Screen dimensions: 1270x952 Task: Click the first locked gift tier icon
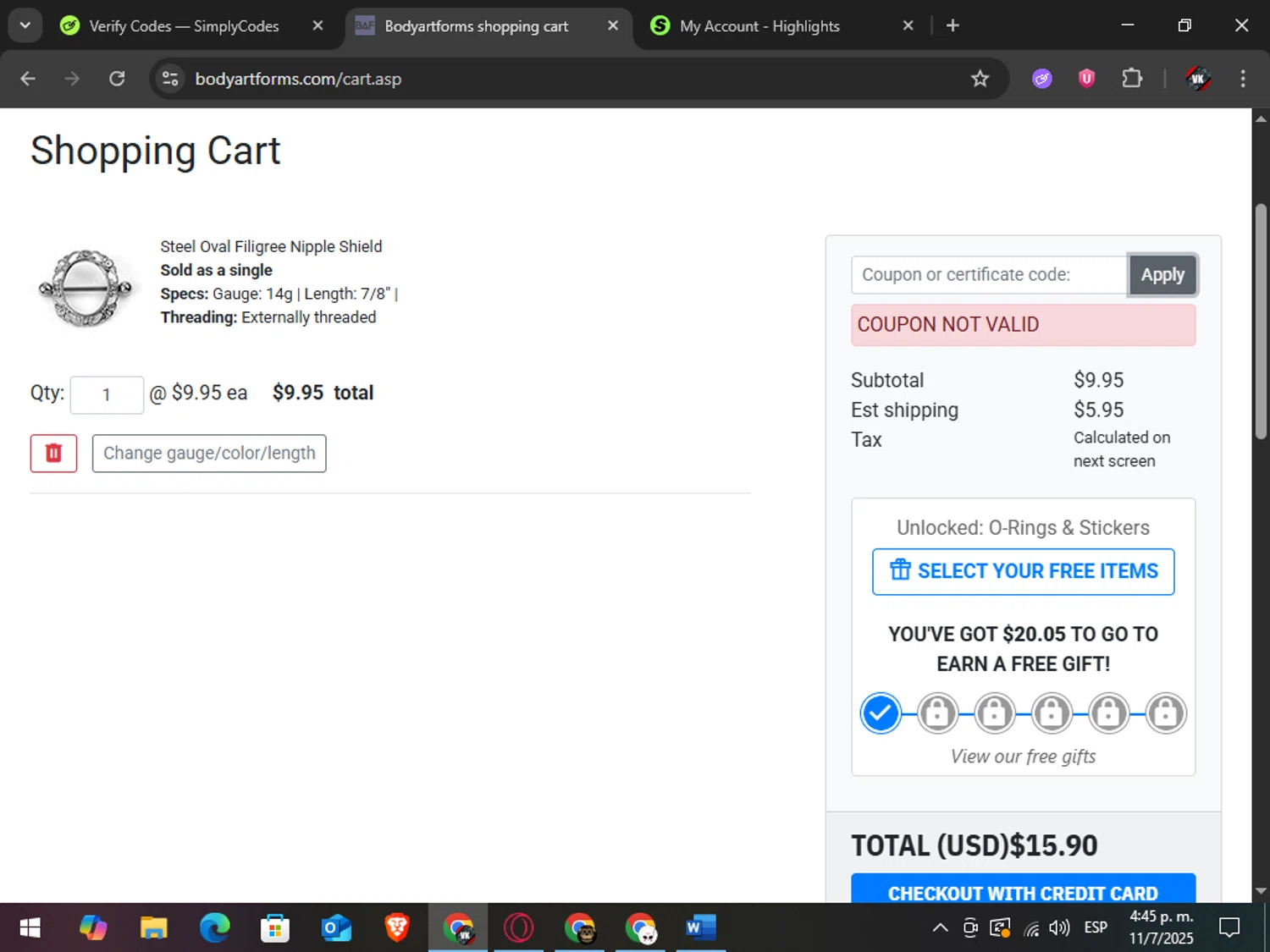coord(937,713)
